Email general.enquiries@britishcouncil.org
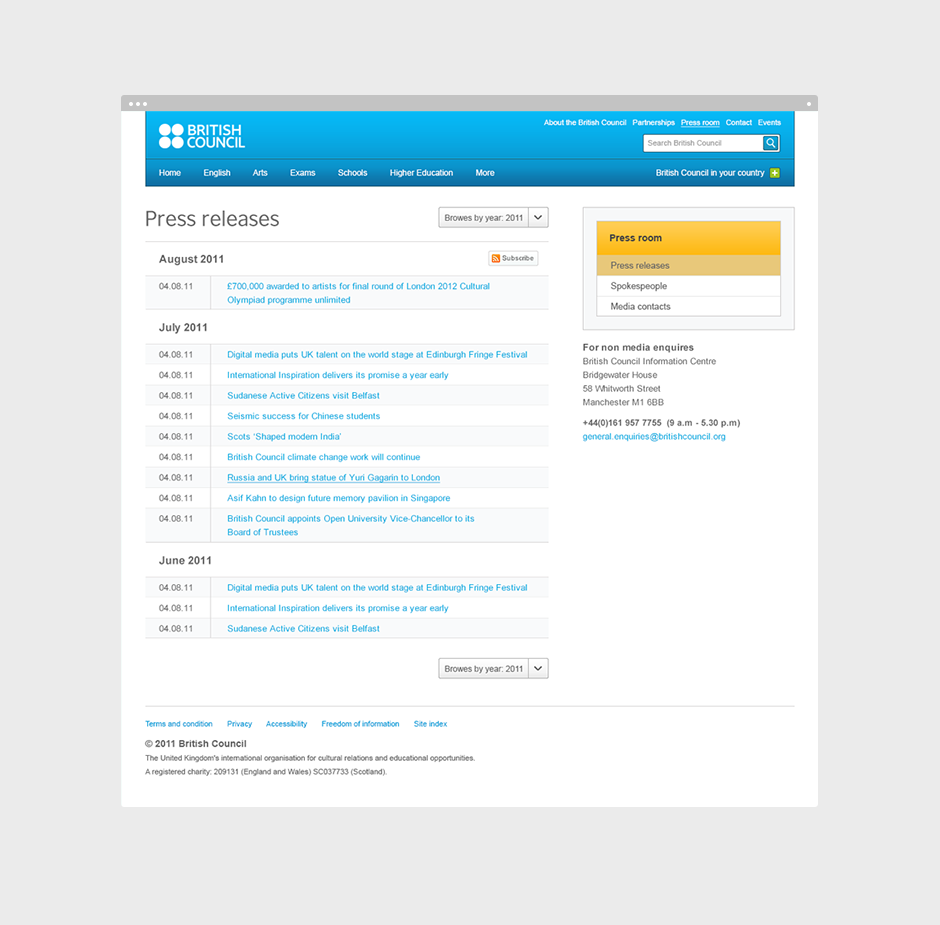 654,437
